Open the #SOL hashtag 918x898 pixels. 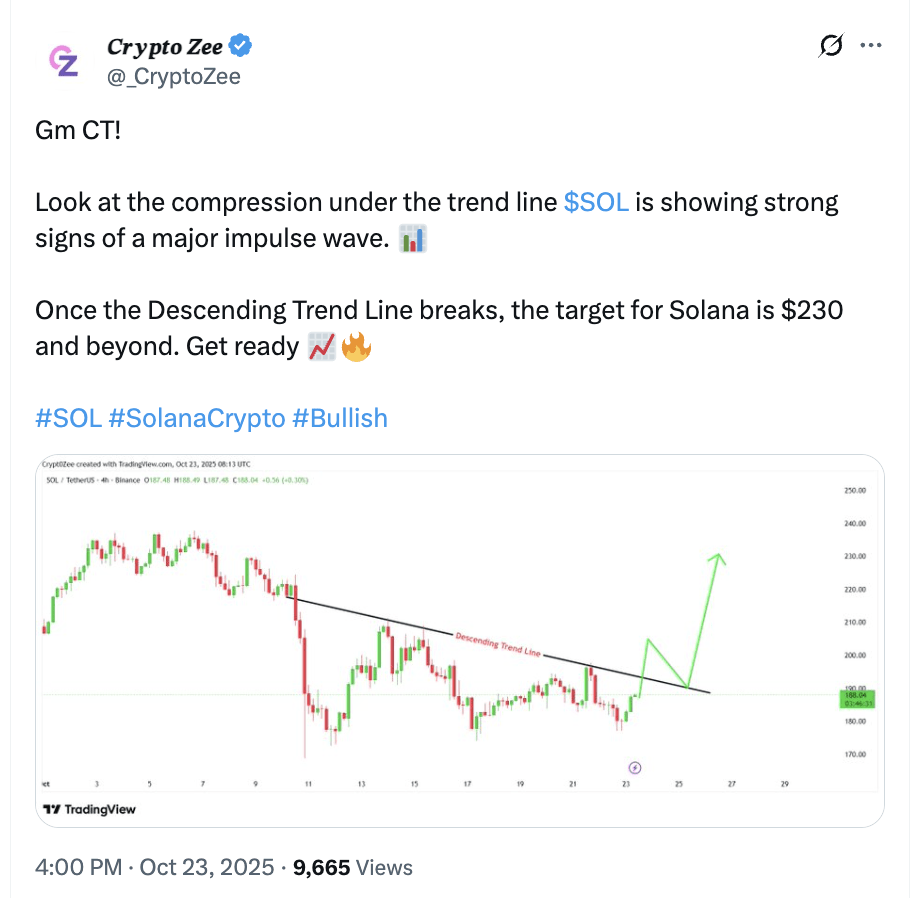(x=68, y=418)
